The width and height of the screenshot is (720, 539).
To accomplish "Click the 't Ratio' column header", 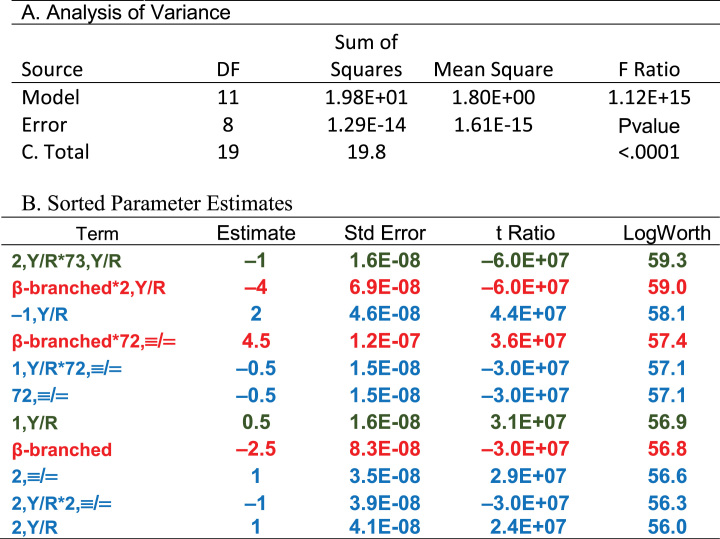I will (525, 233).
